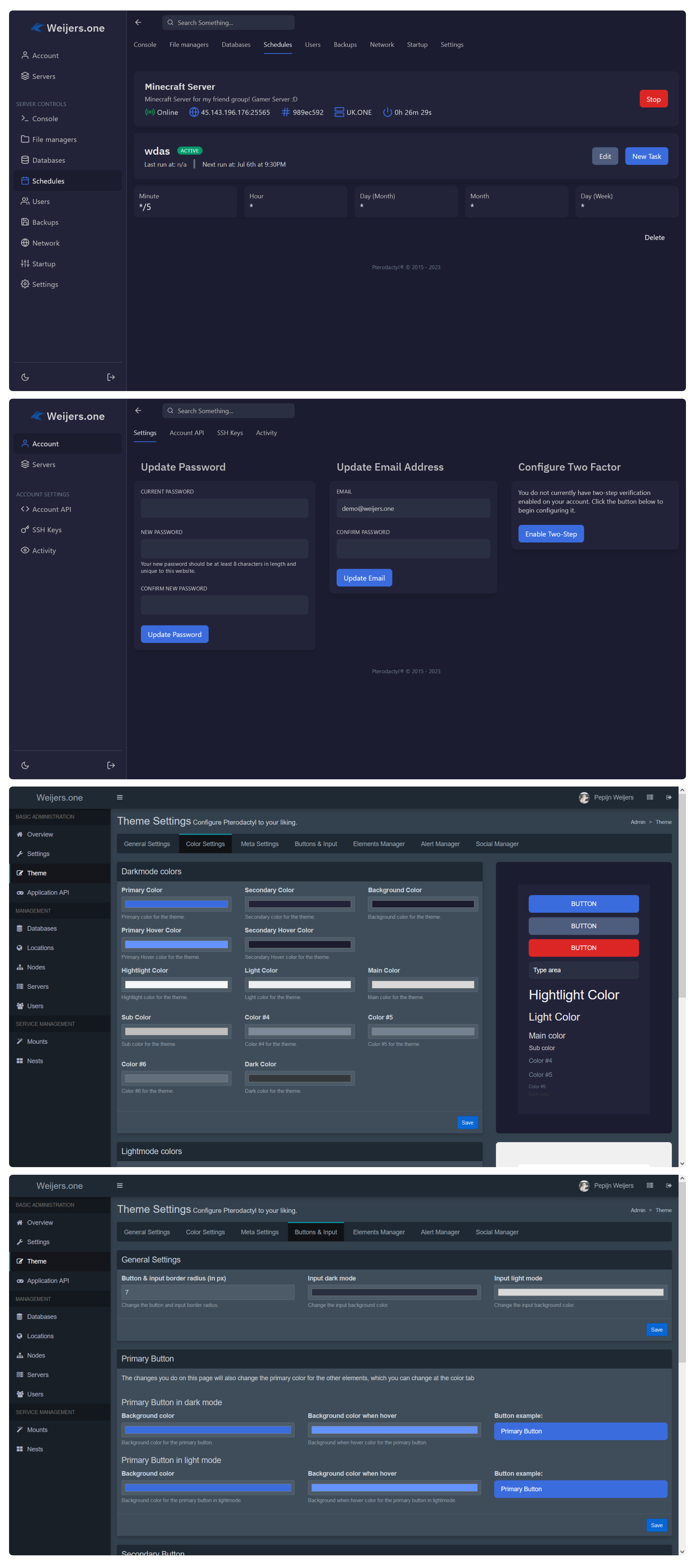Image resolution: width=695 pixels, height=1568 pixels.
Task: Click Delete below the cron fields
Action: coord(654,237)
